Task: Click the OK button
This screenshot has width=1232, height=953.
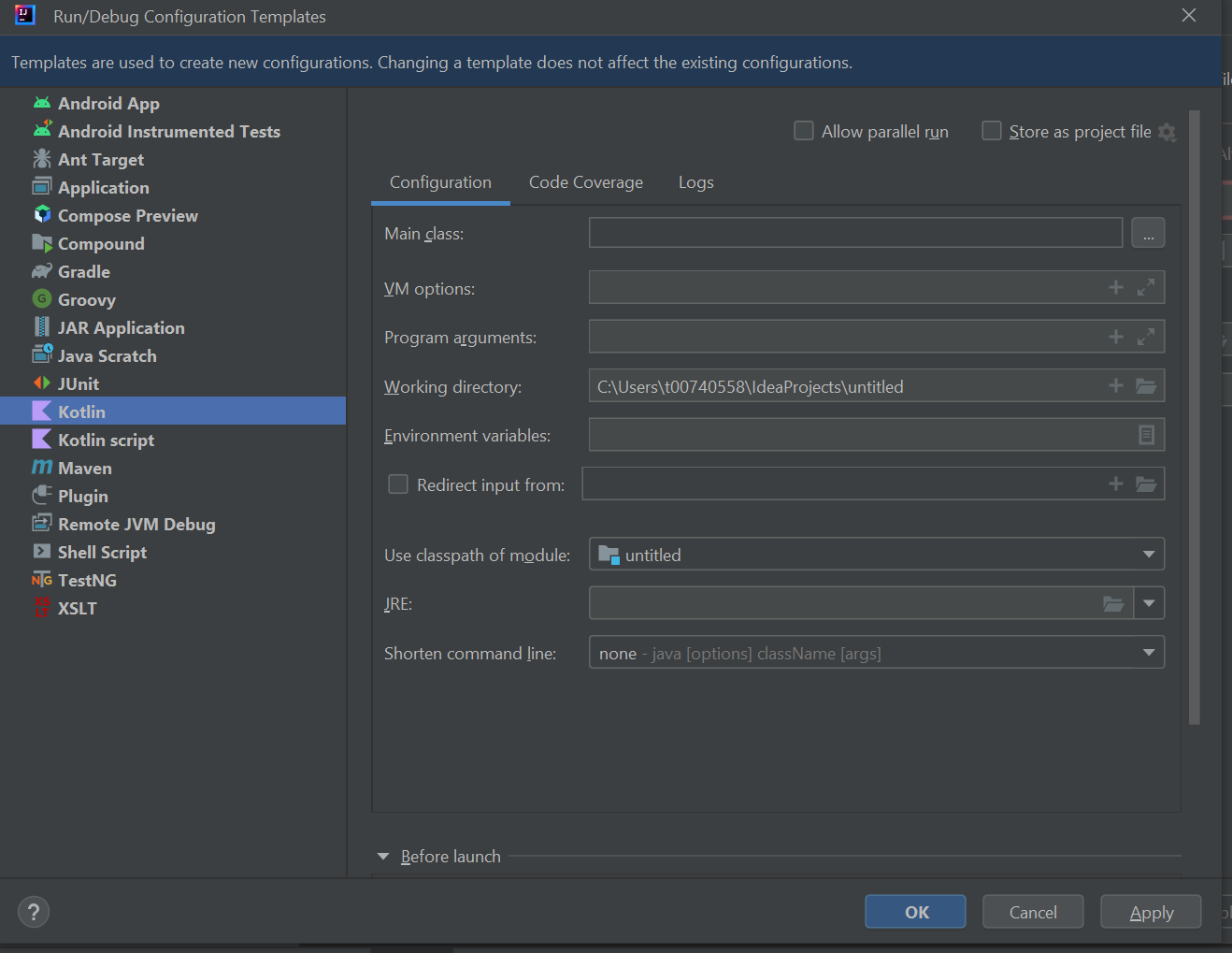Action: point(915,912)
